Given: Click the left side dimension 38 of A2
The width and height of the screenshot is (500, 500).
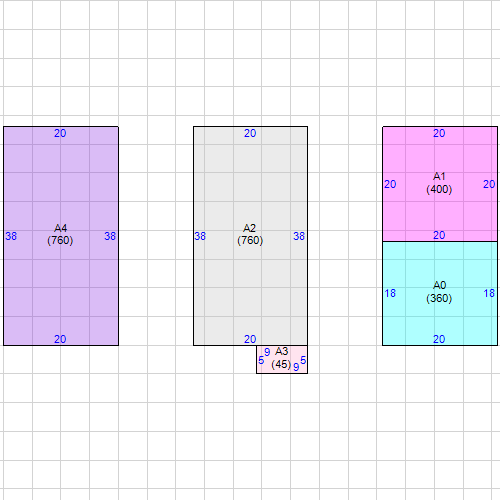Looking at the screenshot, I should [x=200, y=236].
